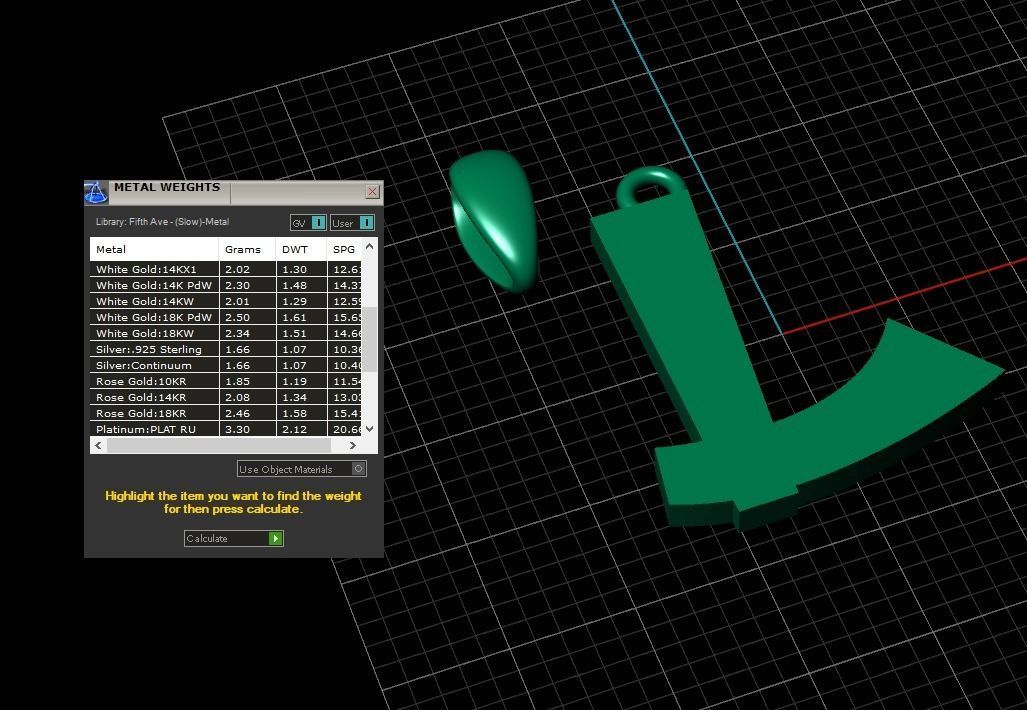Screen dimensions: 1027x710
Task: Click the horizontal scrollbar thumb
Action: tap(219, 445)
